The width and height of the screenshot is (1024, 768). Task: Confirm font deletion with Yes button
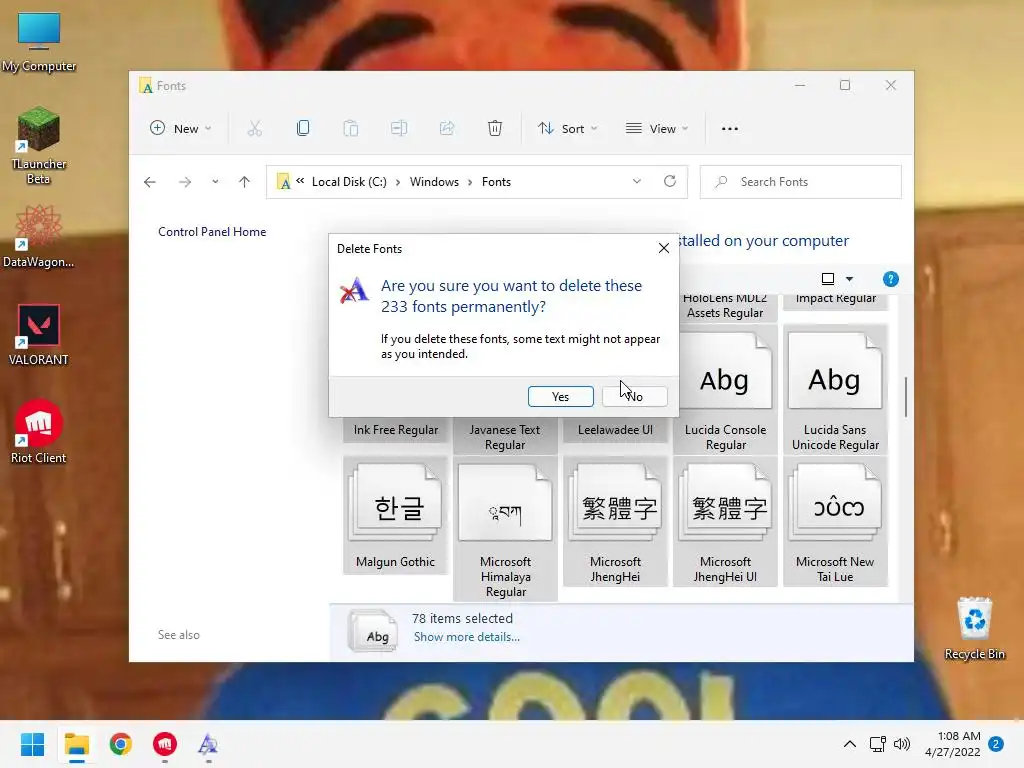[x=560, y=396]
